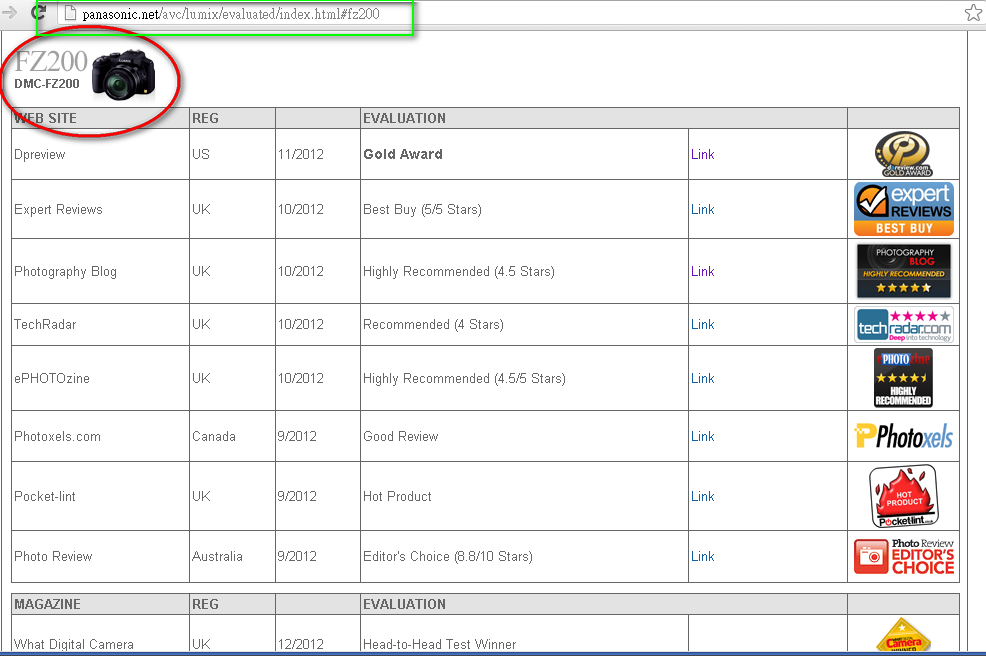Click the FZ200 camera thumbnail image

click(124, 75)
